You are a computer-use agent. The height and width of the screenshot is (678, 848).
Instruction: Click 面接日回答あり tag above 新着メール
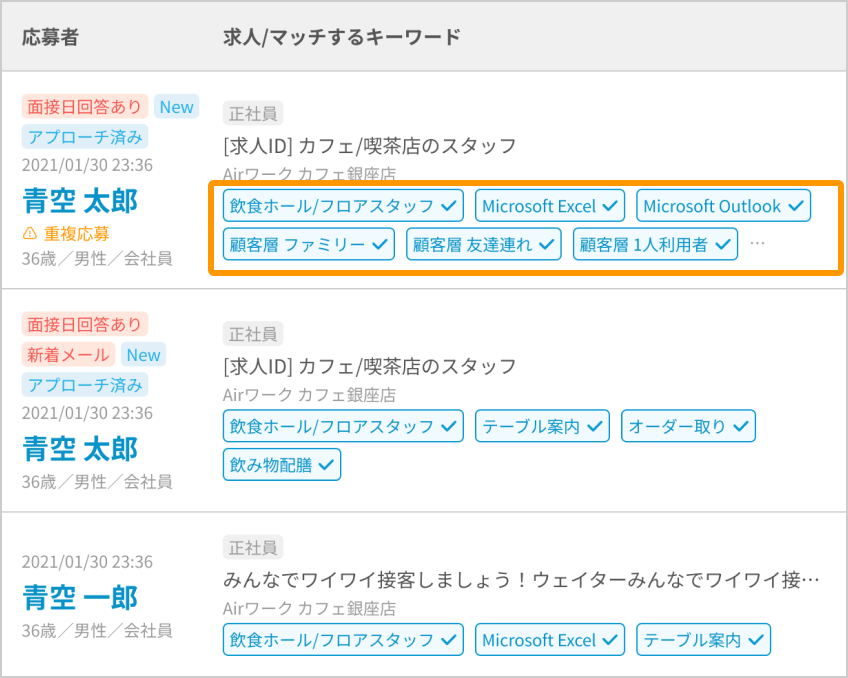(x=85, y=324)
